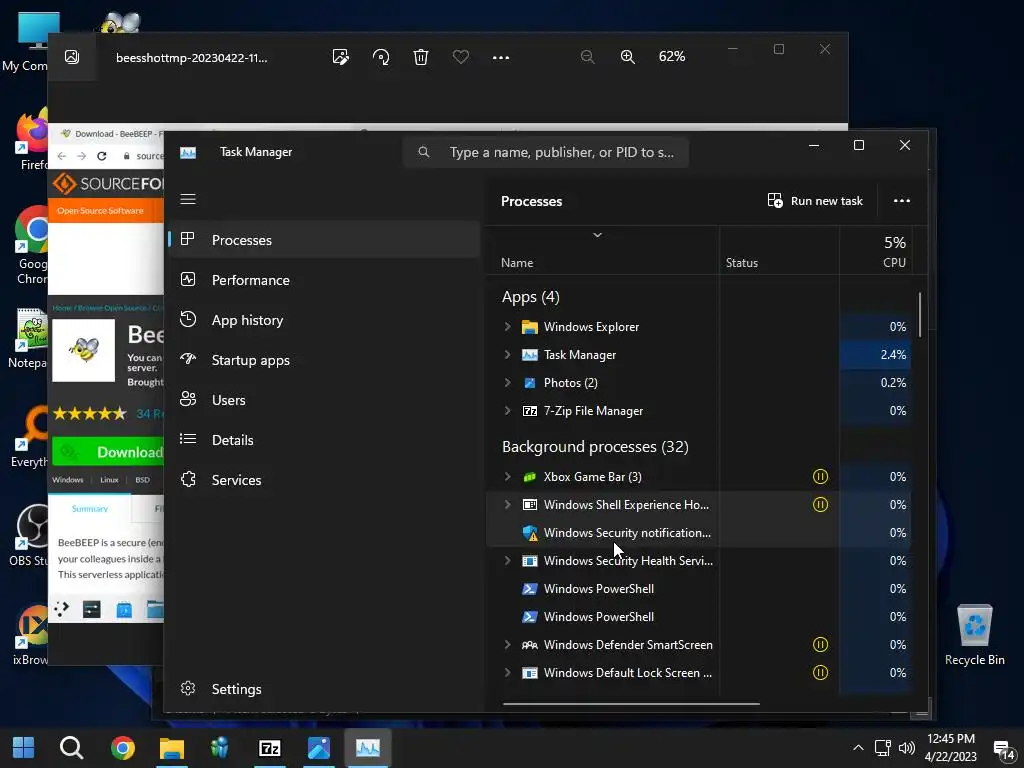Open taskbar Search
This screenshot has width=1024, height=768.
click(71, 747)
